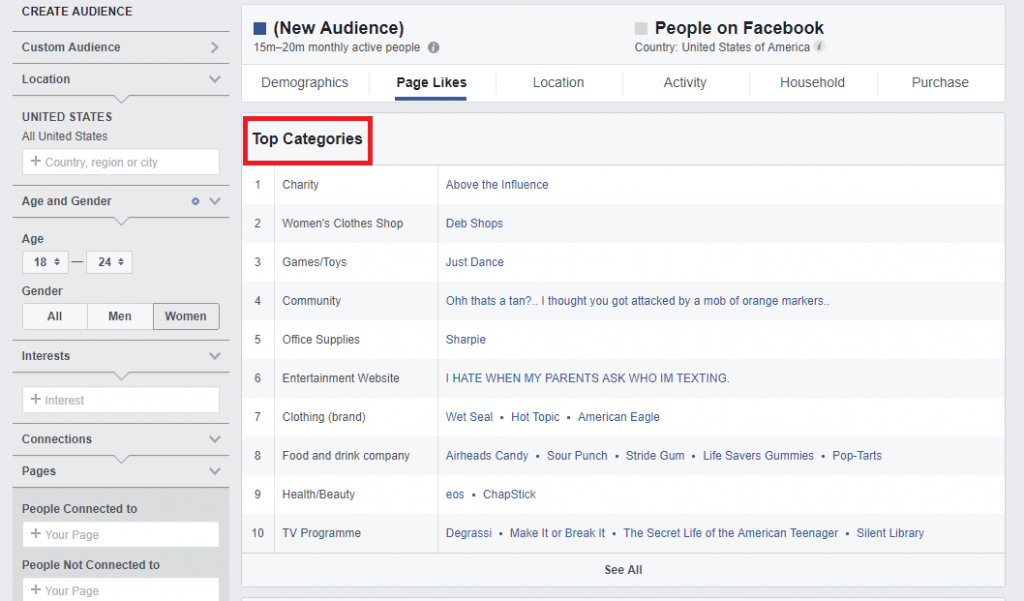Collapse the Location section
This screenshot has width=1024, height=601.
coord(214,79)
